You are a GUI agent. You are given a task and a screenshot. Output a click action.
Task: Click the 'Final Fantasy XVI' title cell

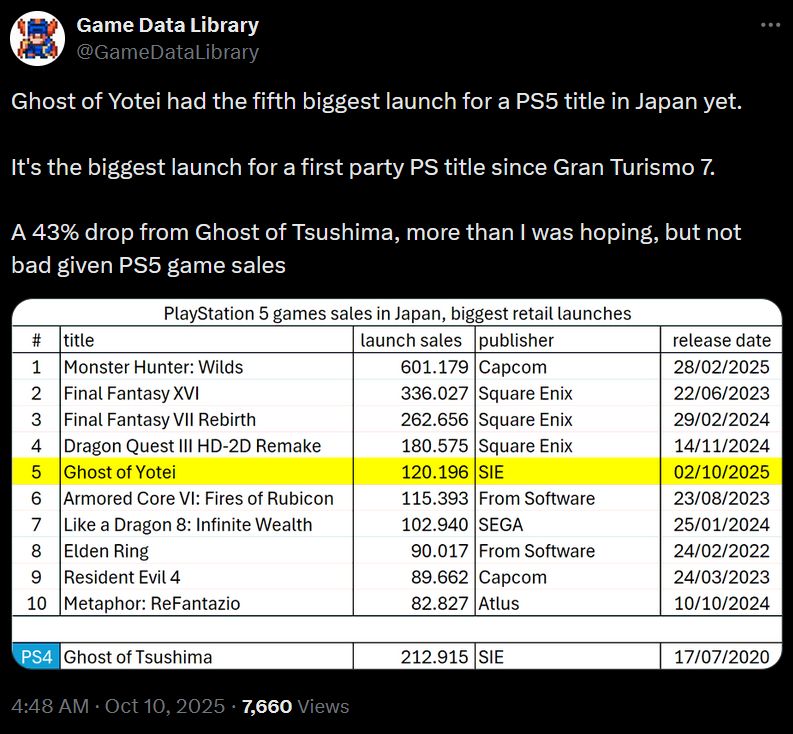tap(206, 393)
